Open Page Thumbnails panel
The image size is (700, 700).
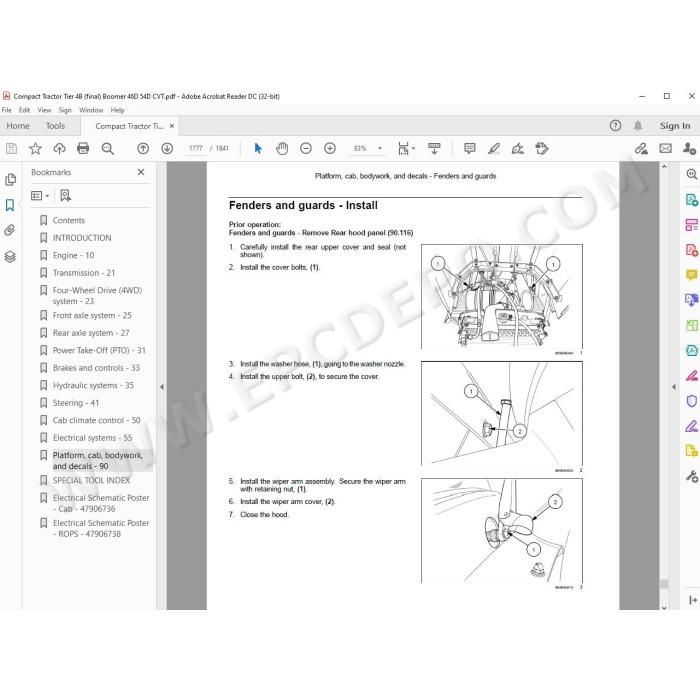[x=10, y=180]
